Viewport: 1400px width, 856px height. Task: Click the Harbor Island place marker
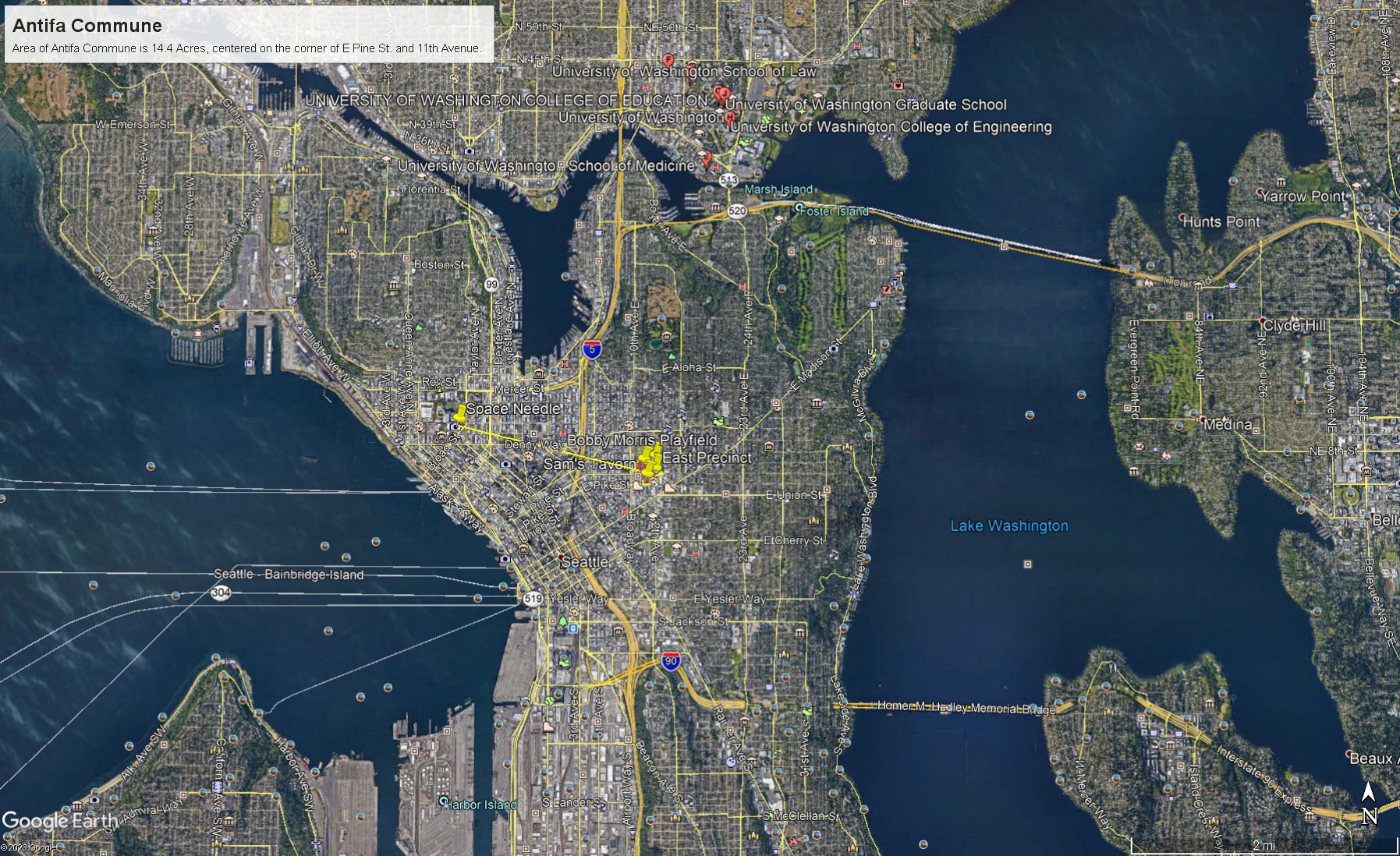(x=443, y=801)
